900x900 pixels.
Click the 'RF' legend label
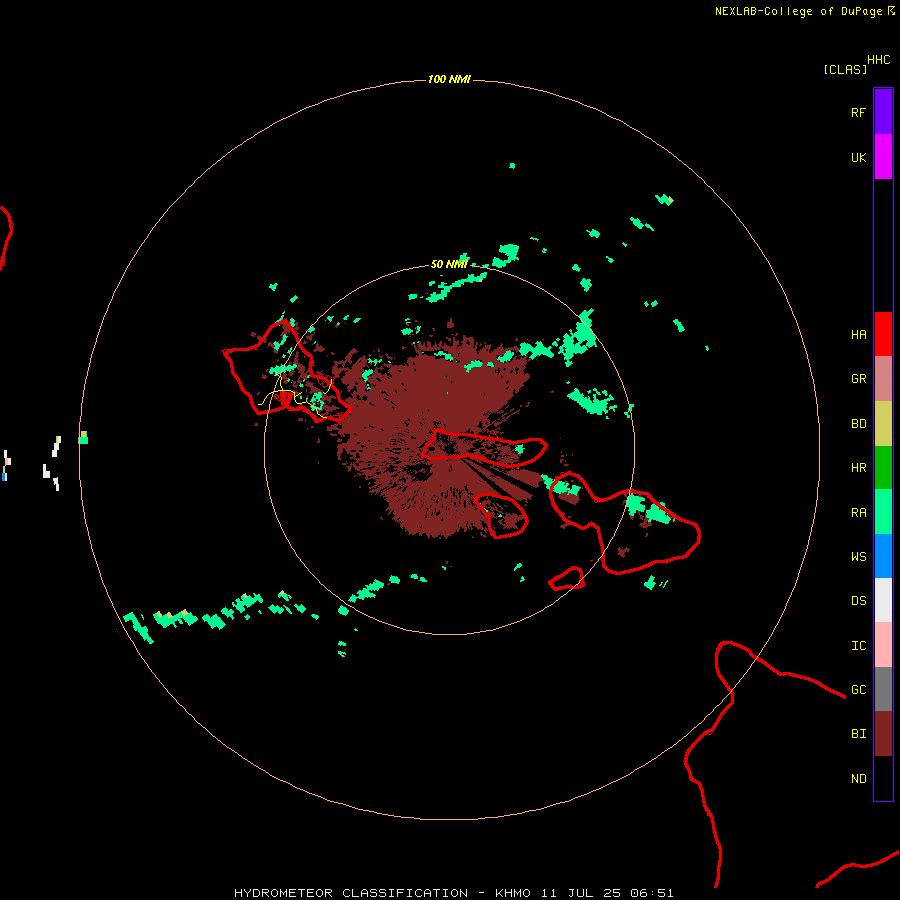(858, 112)
